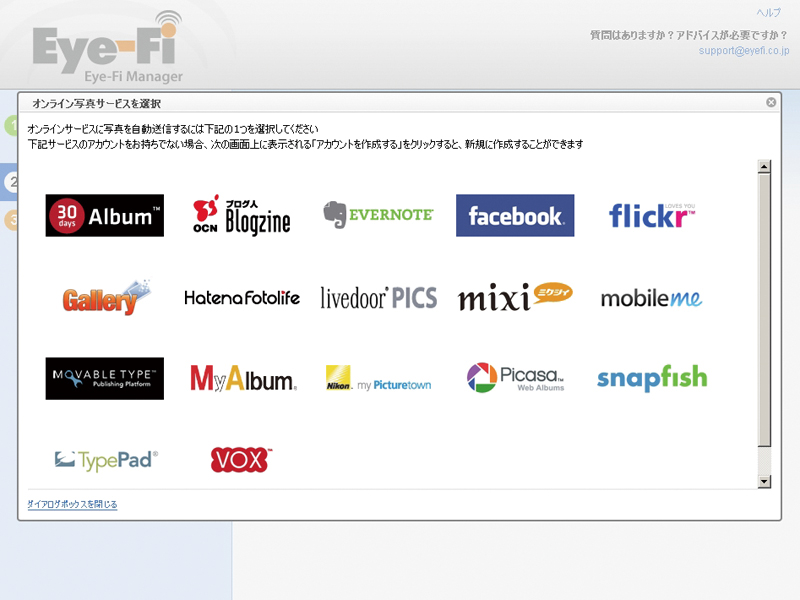Select the MyAlbum service logo
Viewport: 800px width, 600px height.
point(240,378)
